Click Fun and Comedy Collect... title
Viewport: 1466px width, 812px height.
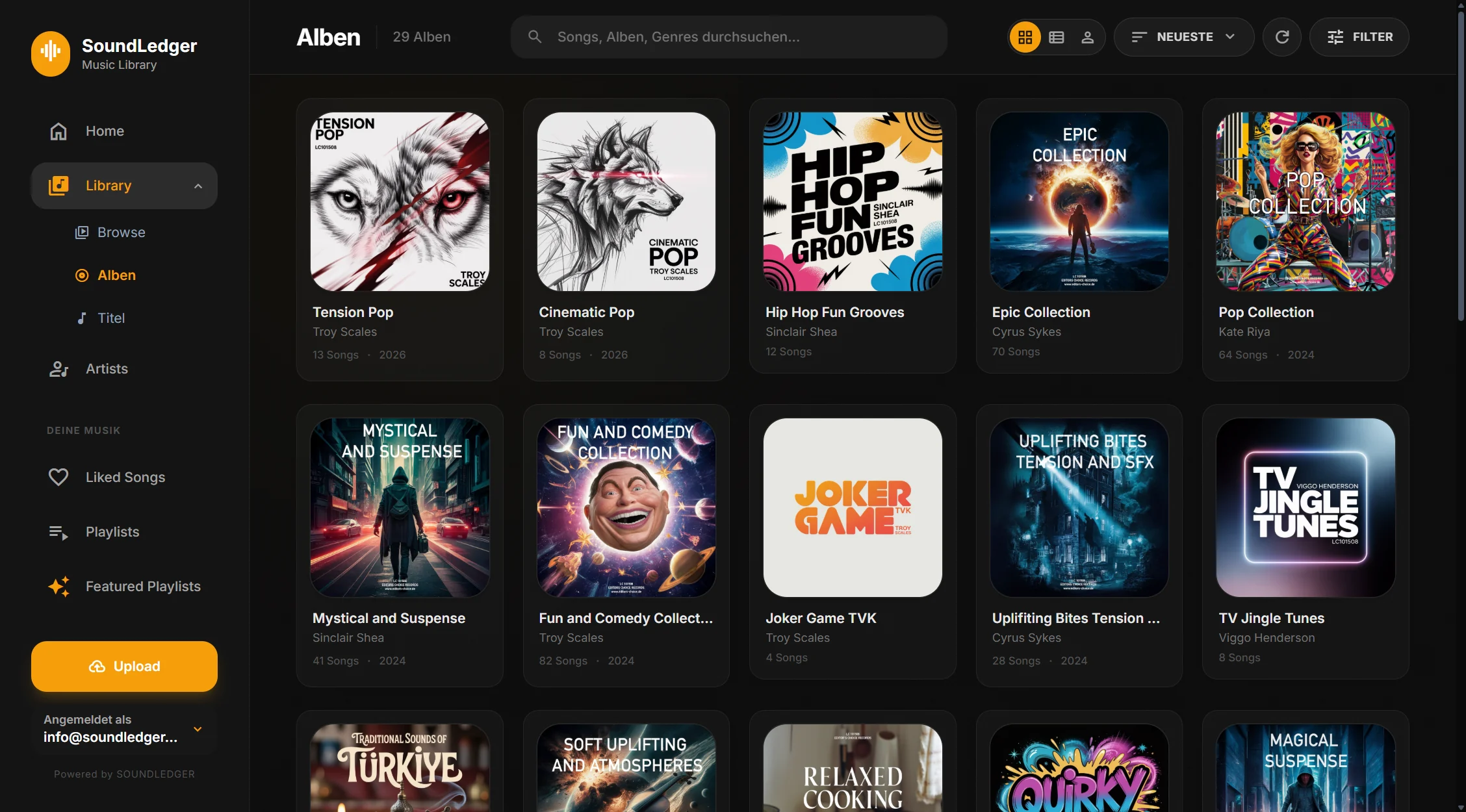pyautogui.click(x=626, y=618)
